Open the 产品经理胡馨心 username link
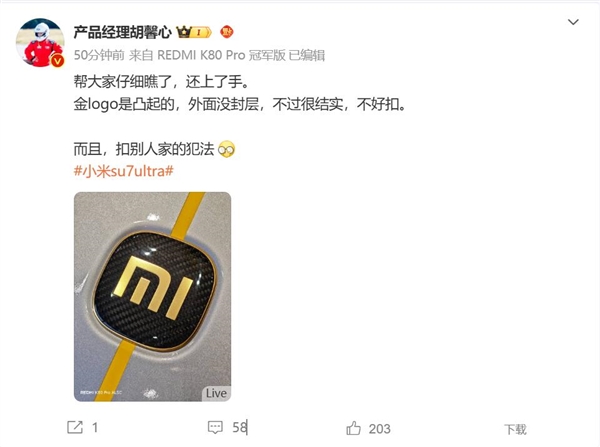This screenshot has width=600, height=447. [122, 33]
